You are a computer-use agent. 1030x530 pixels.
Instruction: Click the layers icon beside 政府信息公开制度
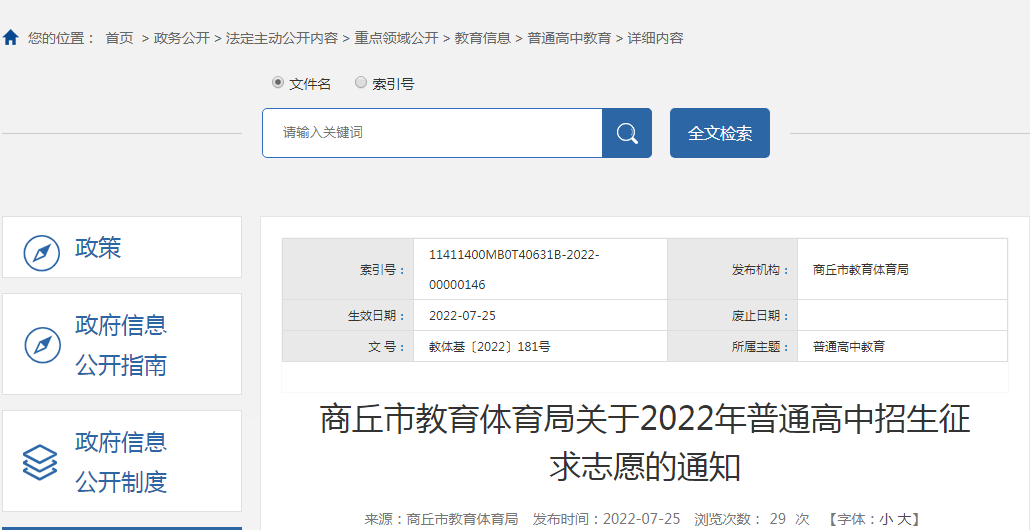click(x=41, y=462)
